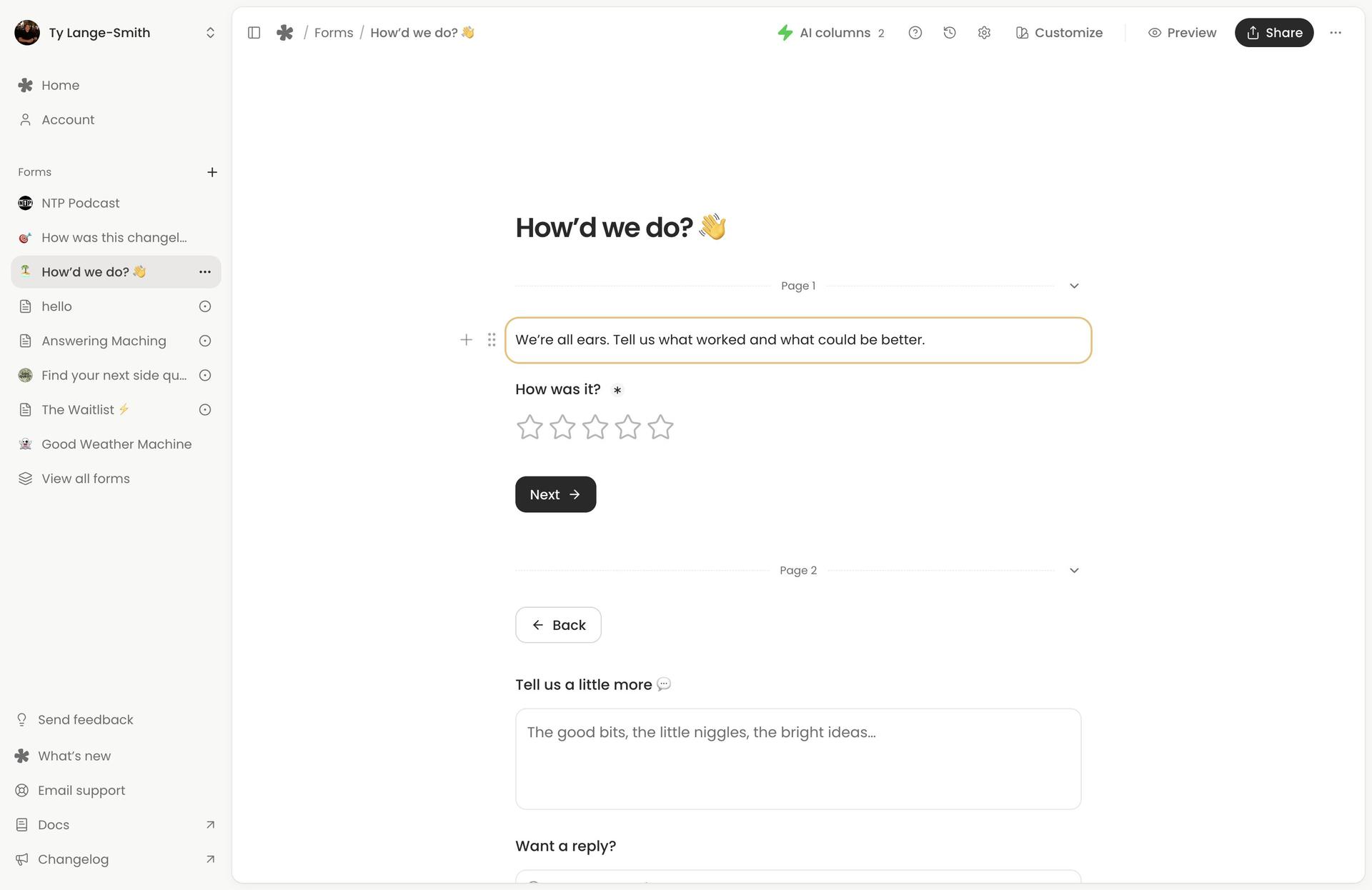This screenshot has width=1372, height=890.
Task: Open version history clock icon
Action: [950, 33]
